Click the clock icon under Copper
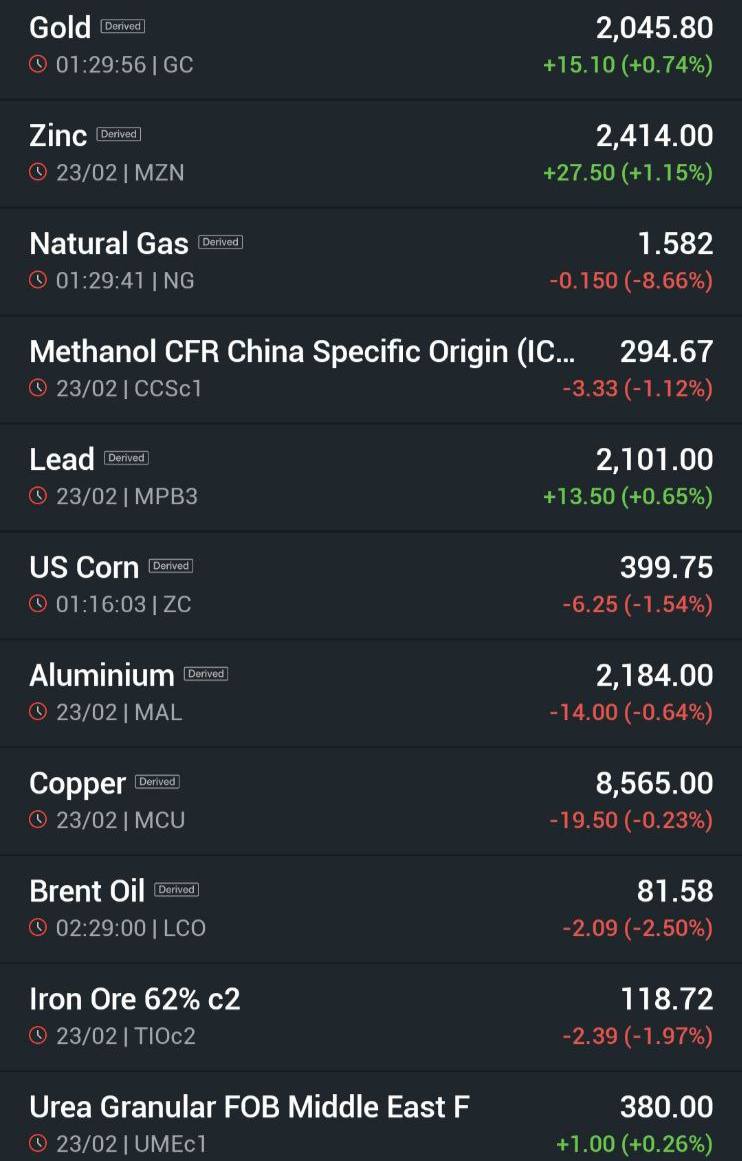742x1161 pixels. [38, 820]
